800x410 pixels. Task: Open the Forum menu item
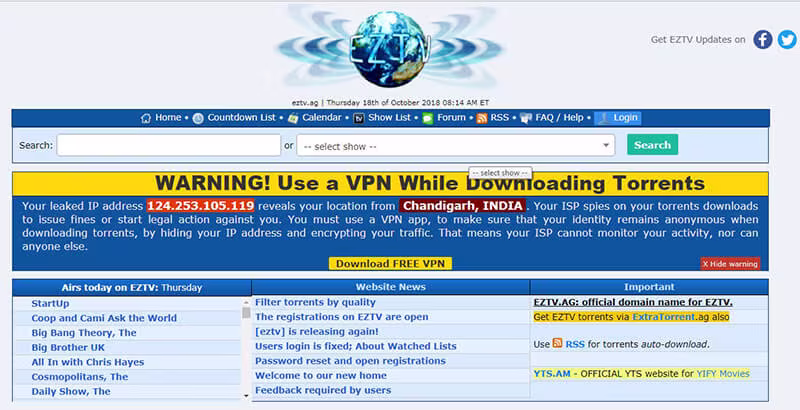[x=451, y=118]
